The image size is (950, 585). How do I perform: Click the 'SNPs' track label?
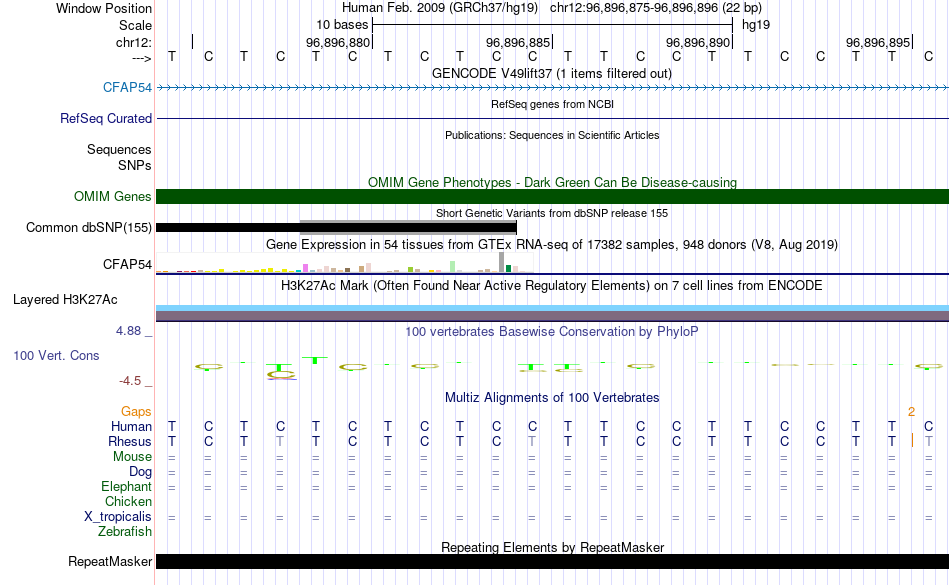pos(135,165)
